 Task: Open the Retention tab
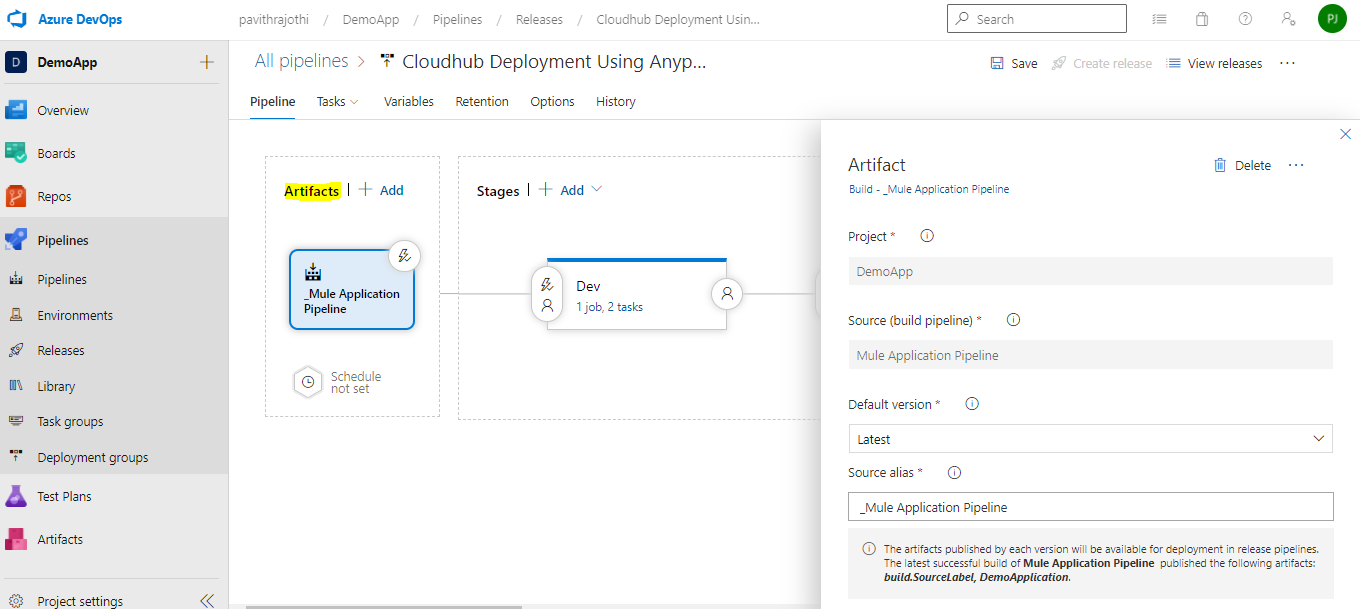tap(482, 102)
